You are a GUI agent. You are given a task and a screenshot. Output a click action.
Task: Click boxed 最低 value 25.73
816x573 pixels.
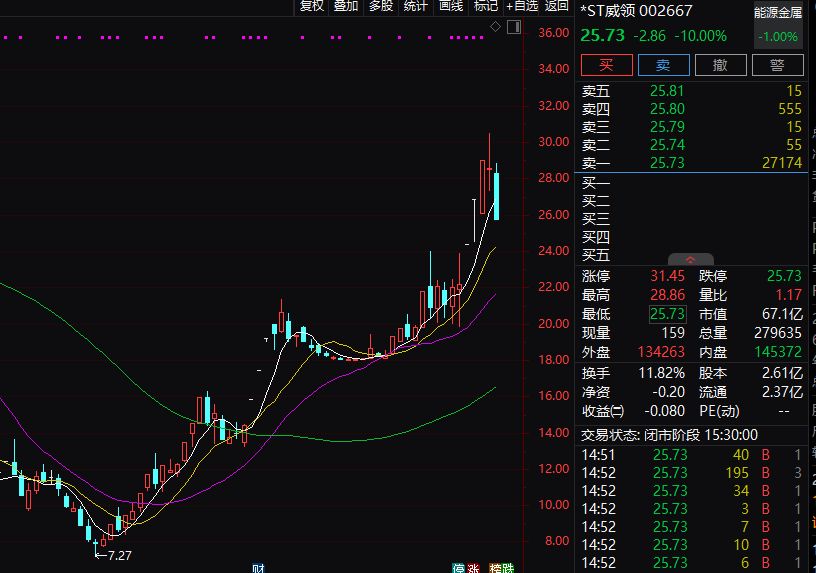click(x=667, y=314)
